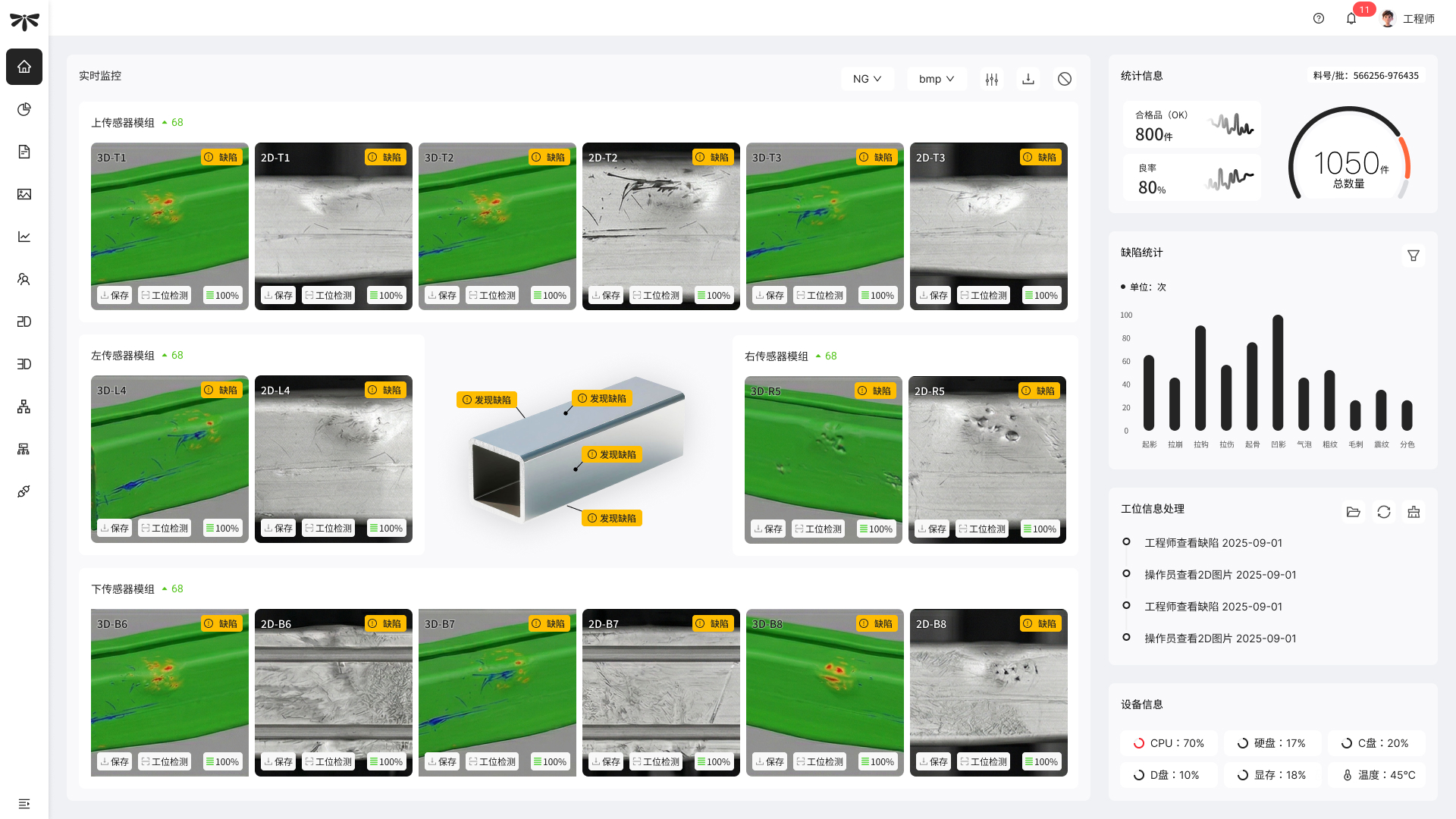Click station detection on 2D-R5

982,529
